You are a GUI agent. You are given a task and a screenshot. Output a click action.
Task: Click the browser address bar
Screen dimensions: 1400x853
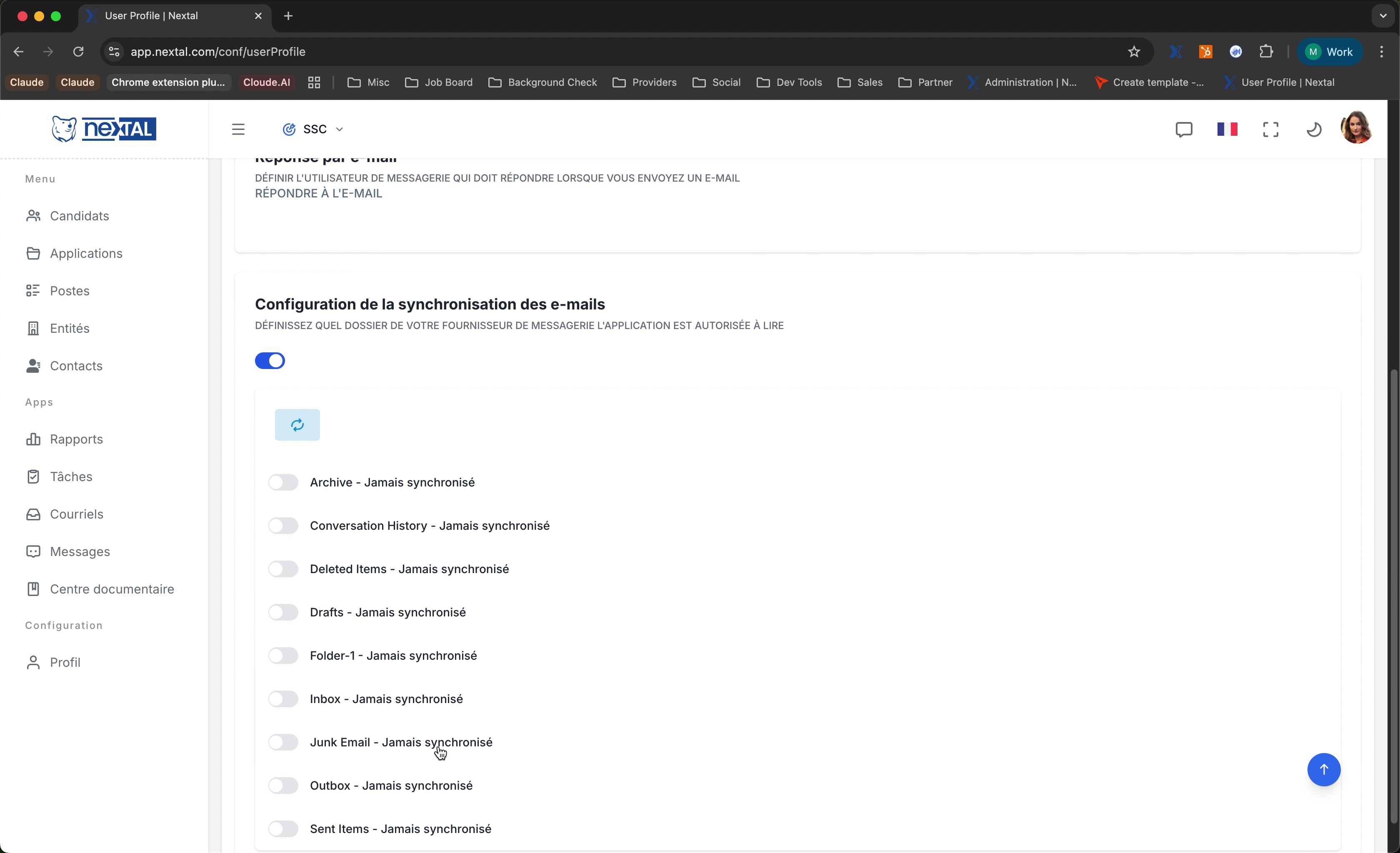point(341,51)
